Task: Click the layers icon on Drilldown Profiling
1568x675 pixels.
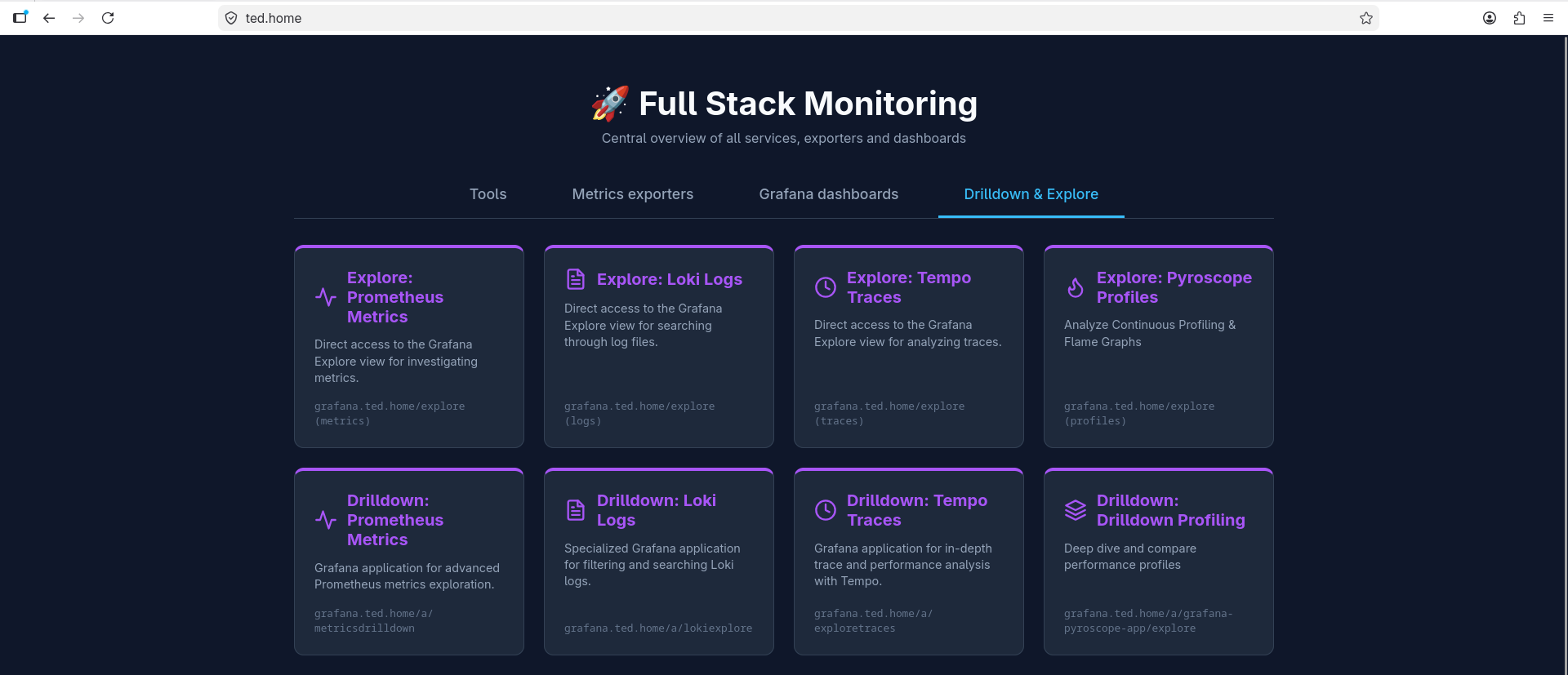Action: 1076,510
